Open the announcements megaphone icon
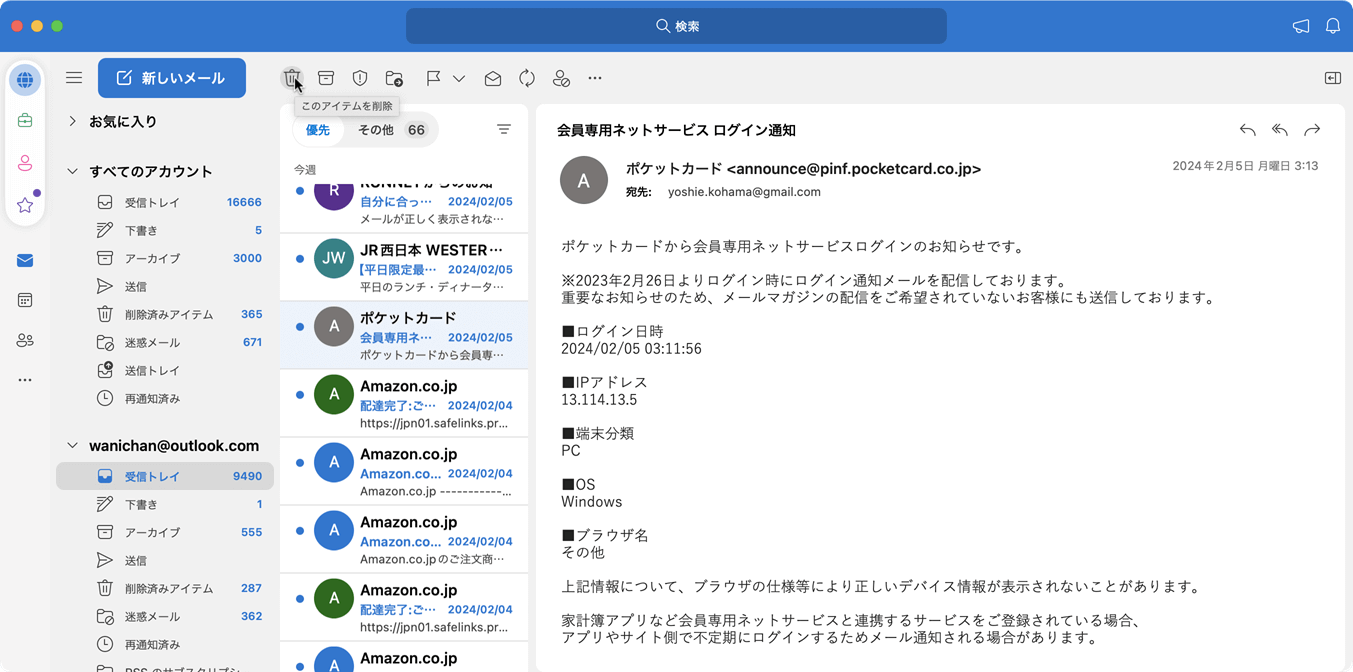This screenshot has height=672, width=1353. pyautogui.click(x=1301, y=26)
